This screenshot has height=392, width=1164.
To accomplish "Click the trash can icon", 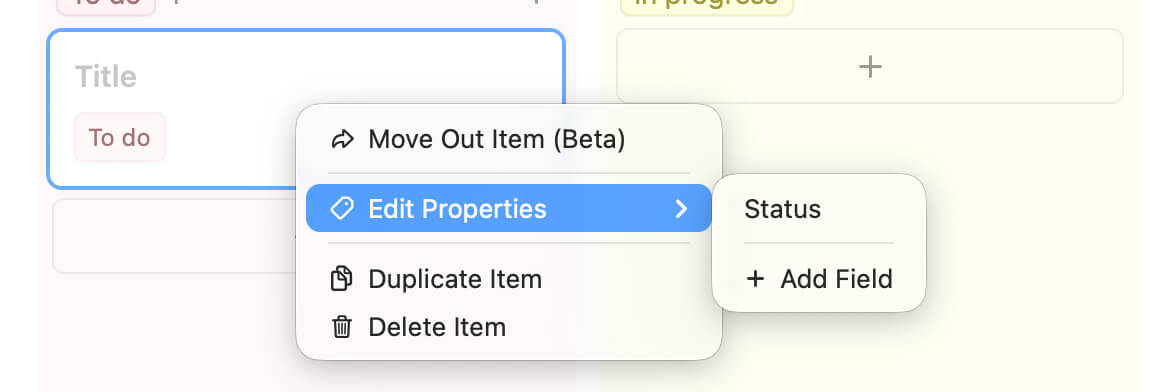I will pos(341,327).
